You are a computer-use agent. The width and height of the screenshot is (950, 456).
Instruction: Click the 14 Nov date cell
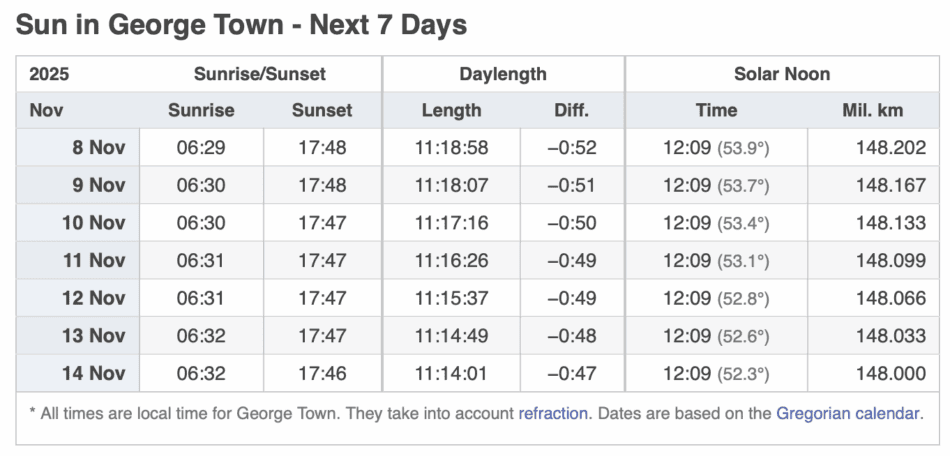point(94,374)
